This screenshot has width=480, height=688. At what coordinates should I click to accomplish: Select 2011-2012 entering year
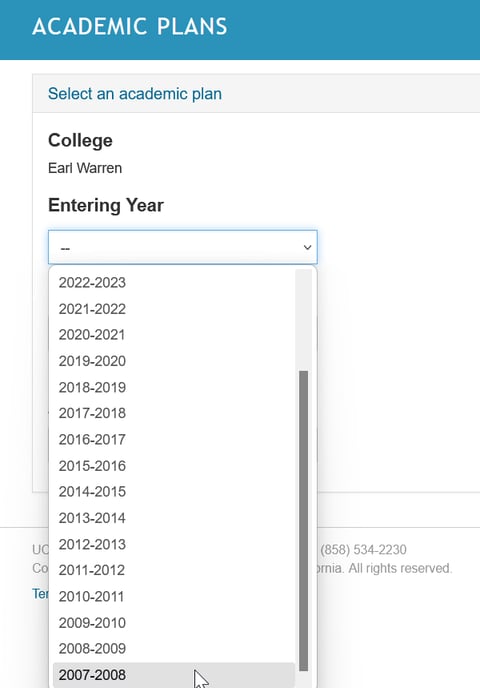173,570
